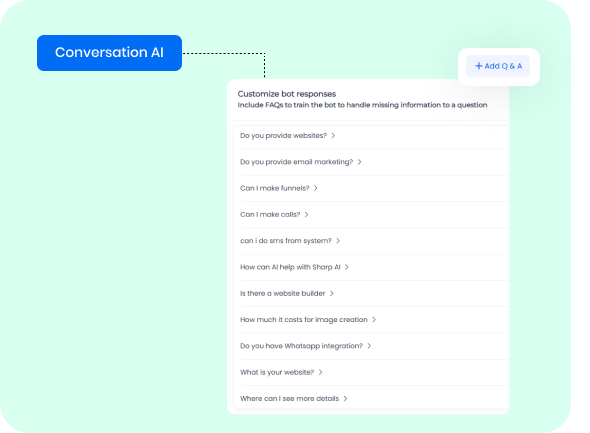
Task: Click chevron after image creation cost question
Action: 374,320
